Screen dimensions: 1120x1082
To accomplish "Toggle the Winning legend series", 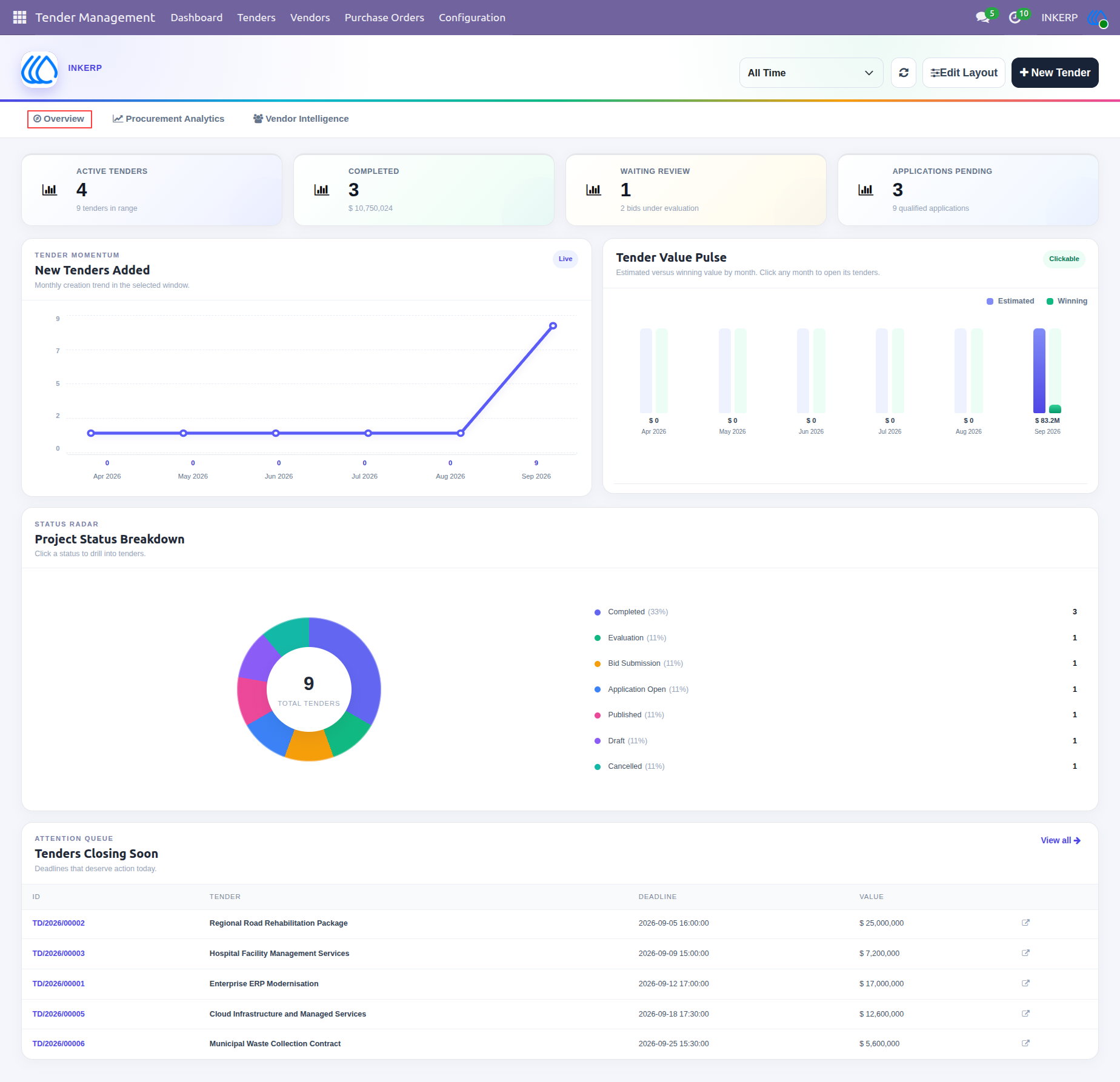I will point(1067,301).
